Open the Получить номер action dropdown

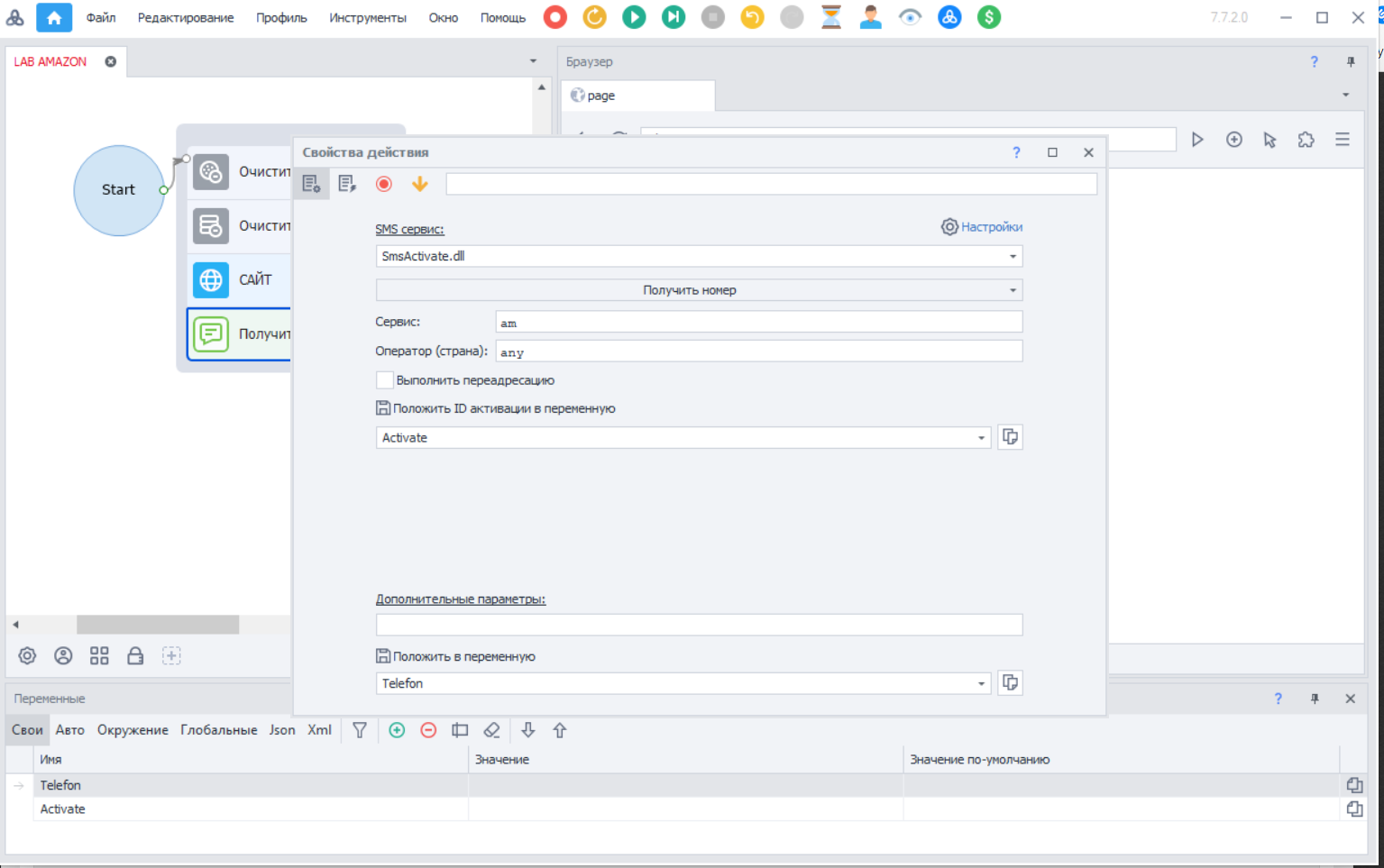[1013, 290]
